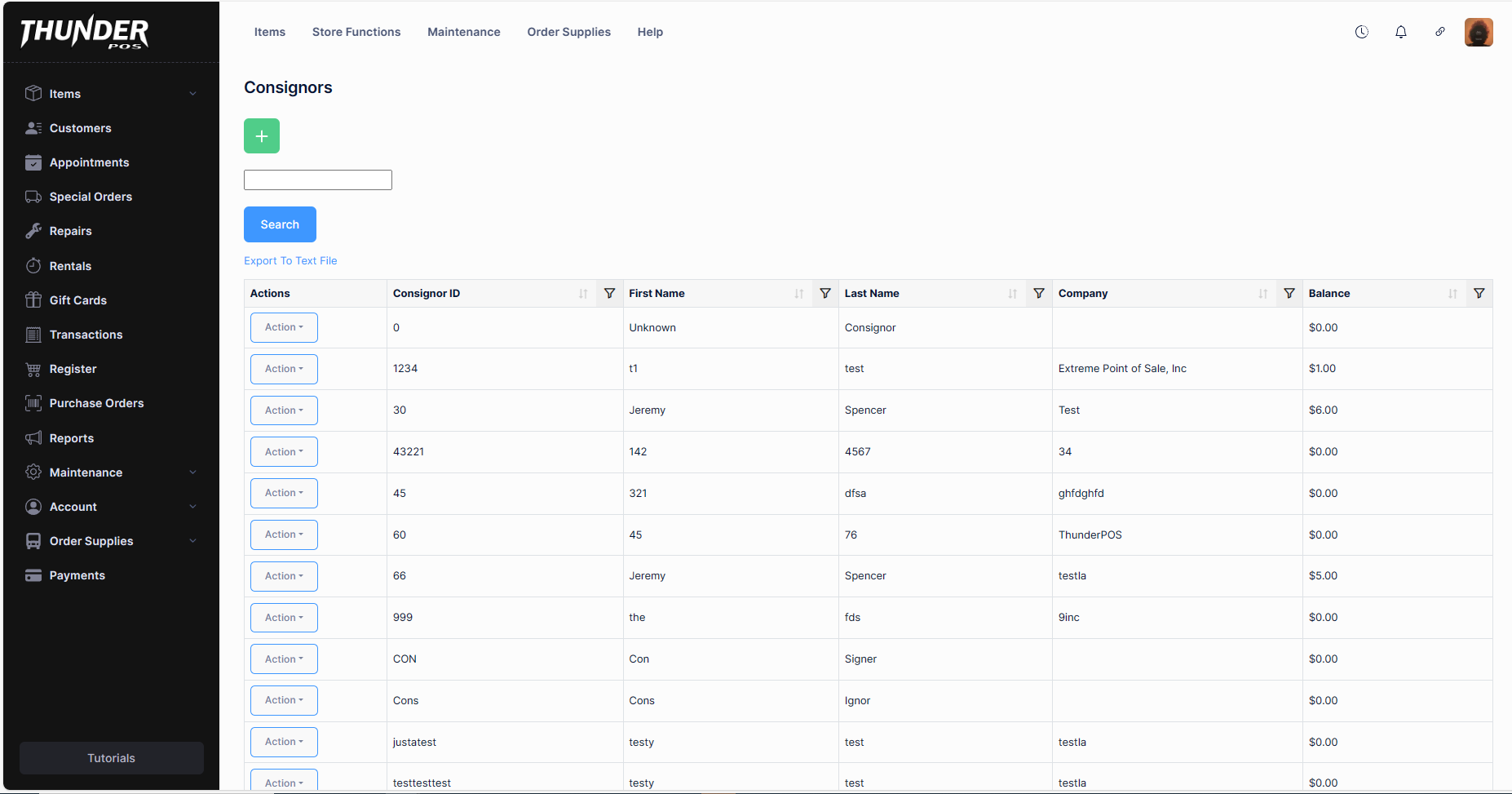The image size is (1512, 794).
Task: Click the consignor search text field
Action: [x=318, y=180]
